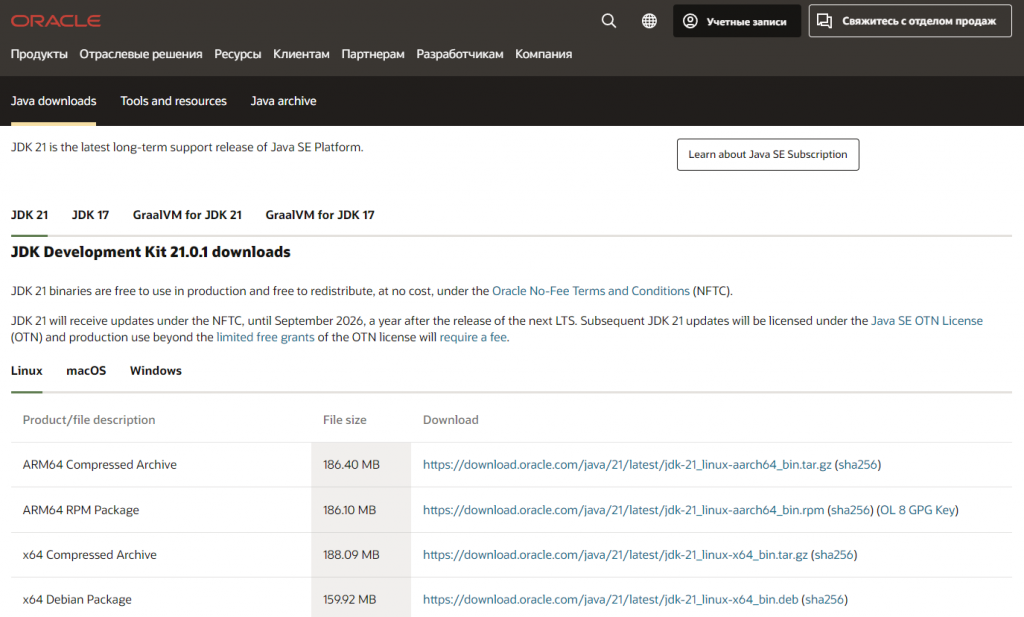Click the File size column header
The height and width of the screenshot is (617, 1024).
(x=345, y=420)
